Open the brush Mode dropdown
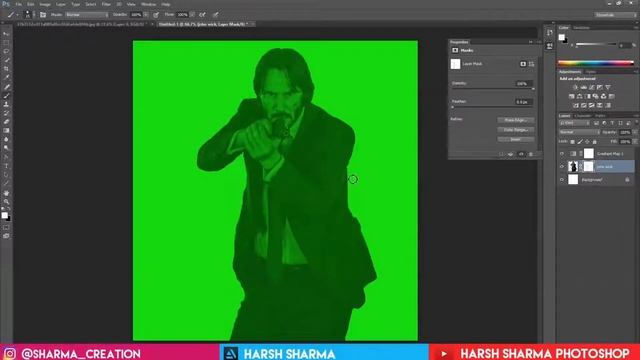The height and width of the screenshot is (360, 640). tap(87, 15)
